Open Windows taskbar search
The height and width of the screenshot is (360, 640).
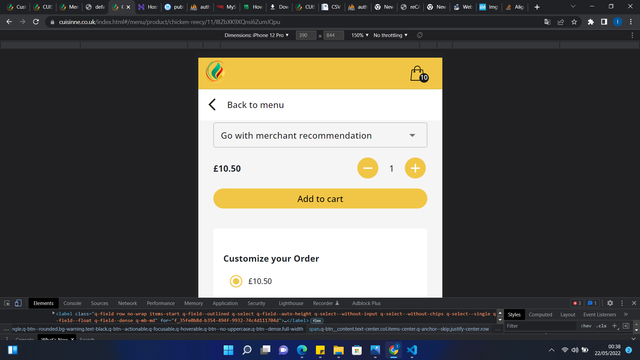point(247,350)
